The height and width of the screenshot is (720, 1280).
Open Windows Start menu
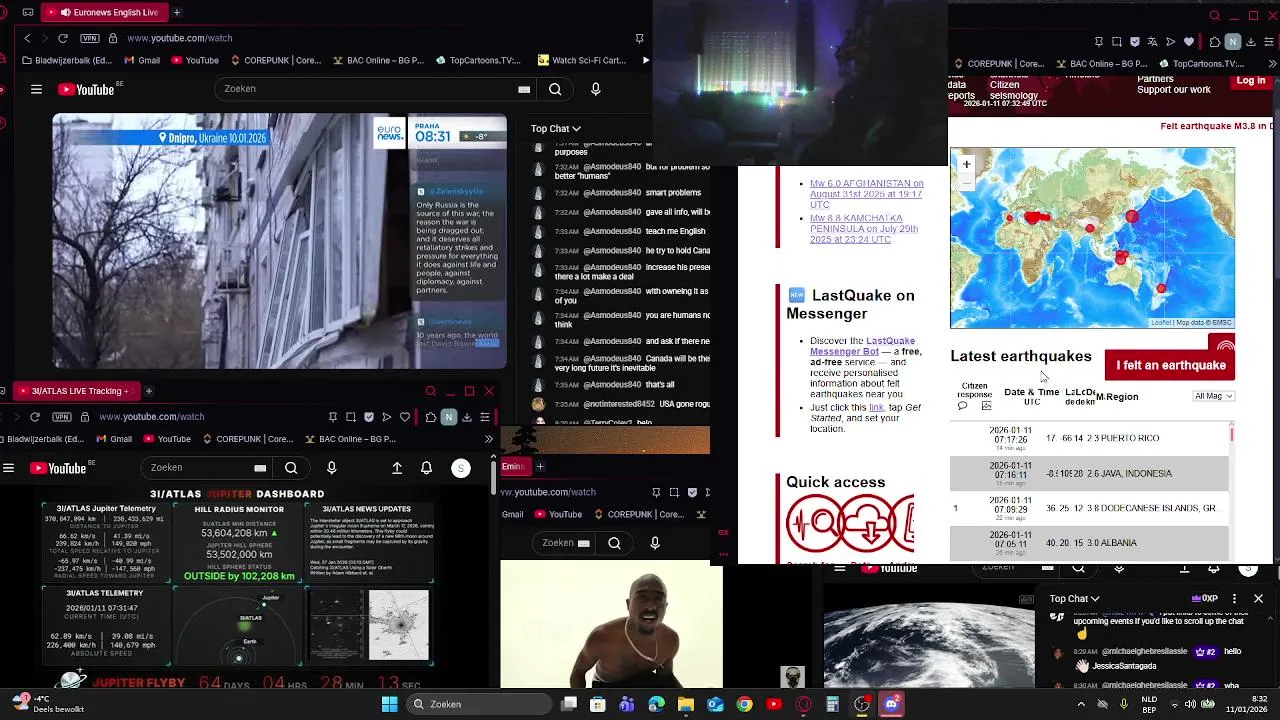(390, 704)
